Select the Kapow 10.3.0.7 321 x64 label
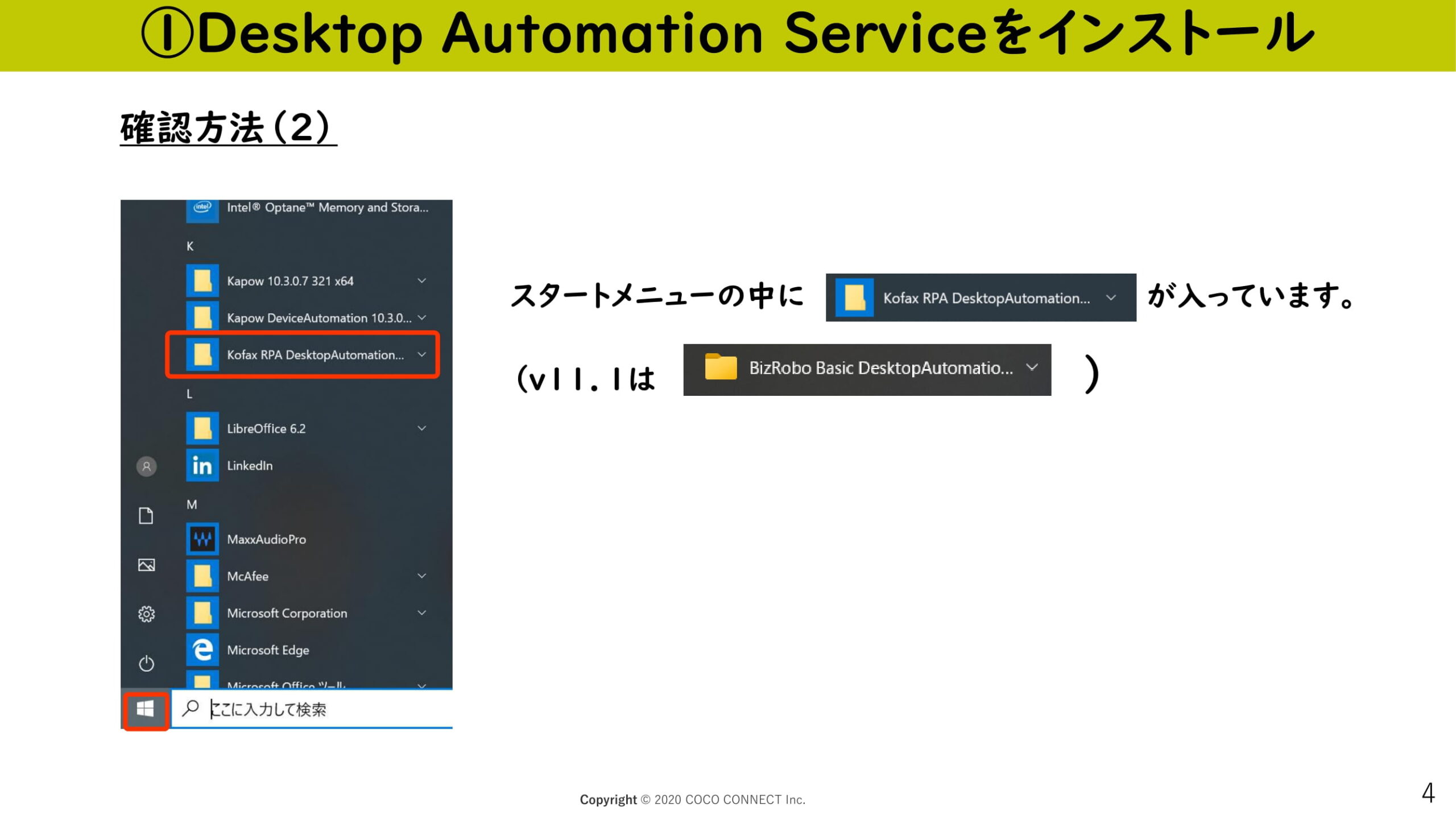The image size is (1456, 819). tap(290, 281)
